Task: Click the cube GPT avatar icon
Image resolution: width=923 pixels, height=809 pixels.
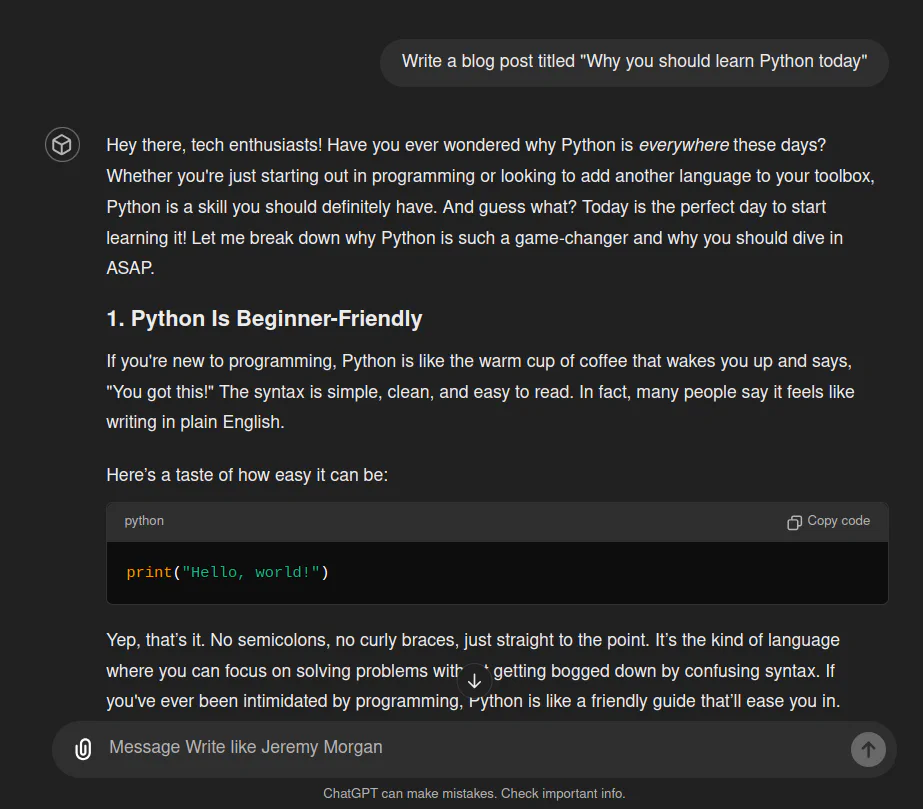Action: pos(62,144)
